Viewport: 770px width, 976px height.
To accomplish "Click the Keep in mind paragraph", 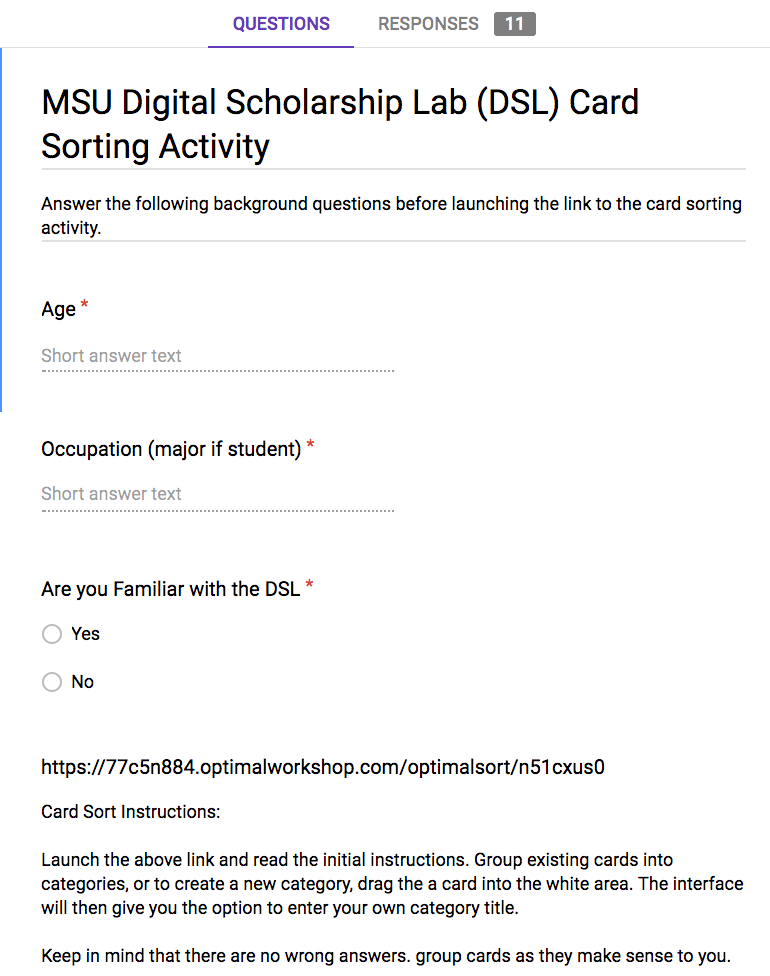I will point(386,956).
